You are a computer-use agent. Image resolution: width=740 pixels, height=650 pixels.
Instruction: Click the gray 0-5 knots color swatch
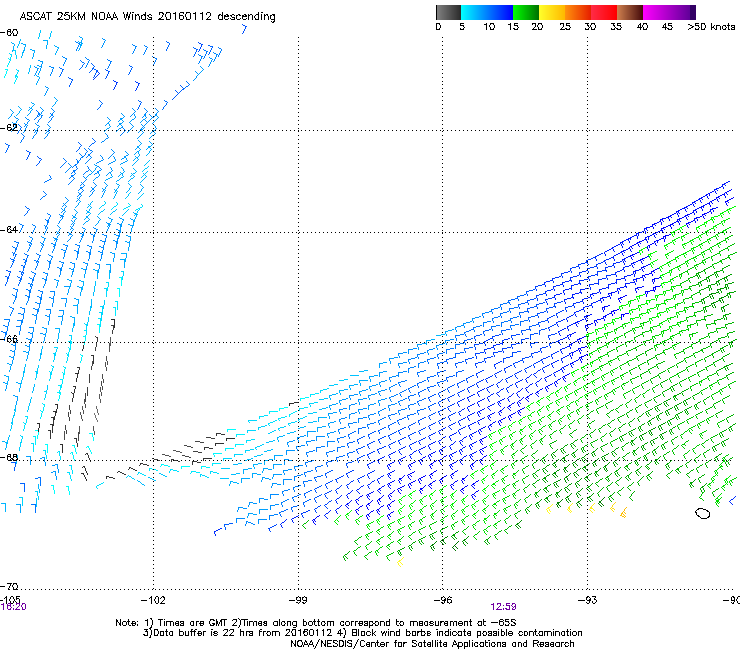click(448, 12)
